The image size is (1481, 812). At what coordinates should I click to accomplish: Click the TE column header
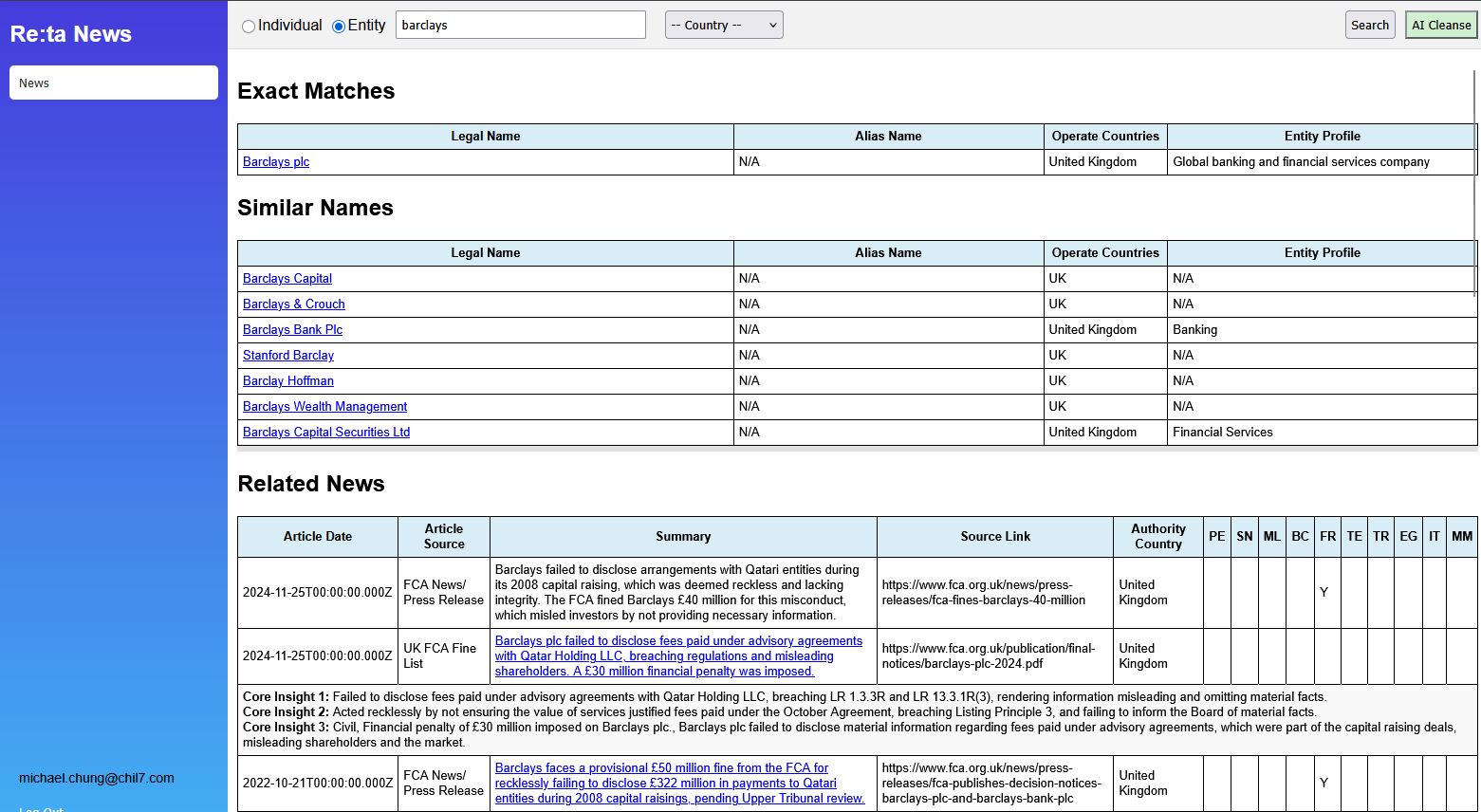point(1355,537)
